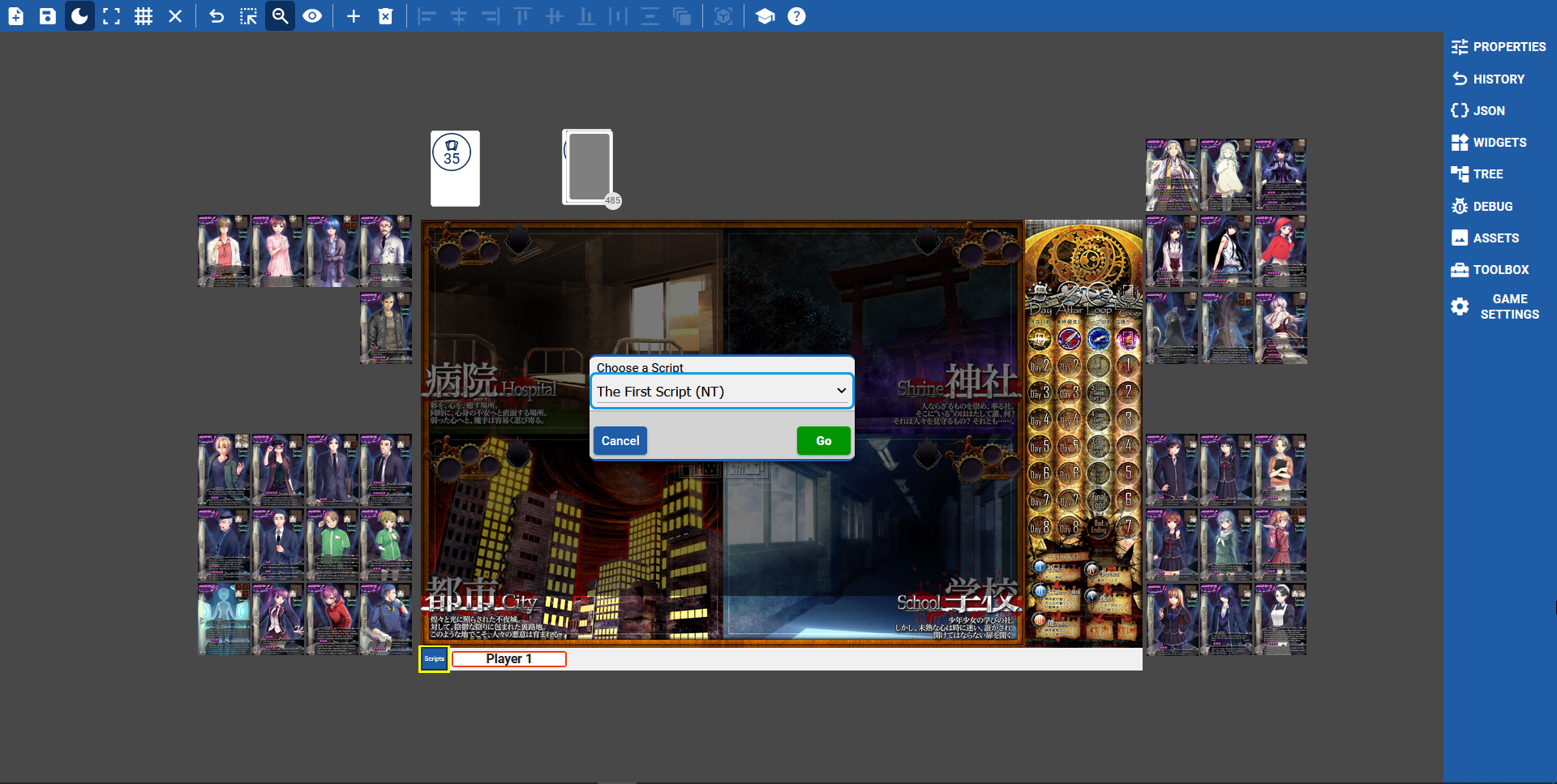
Task: Click the card counter showing 35
Action: point(455,169)
